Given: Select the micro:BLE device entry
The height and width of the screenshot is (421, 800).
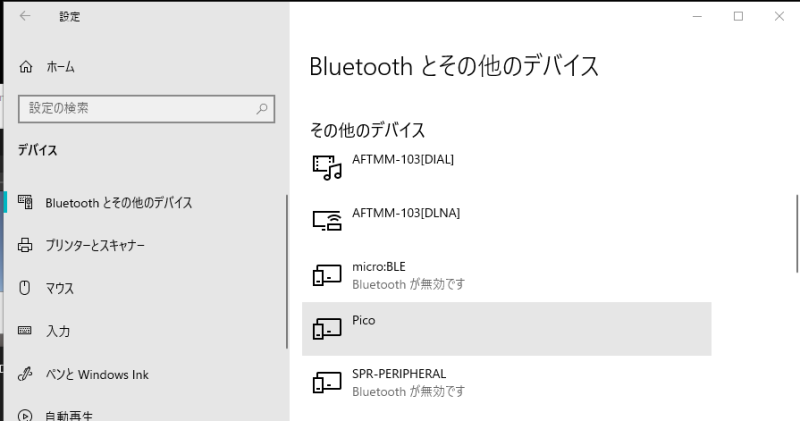Looking at the screenshot, I should 506,275.
